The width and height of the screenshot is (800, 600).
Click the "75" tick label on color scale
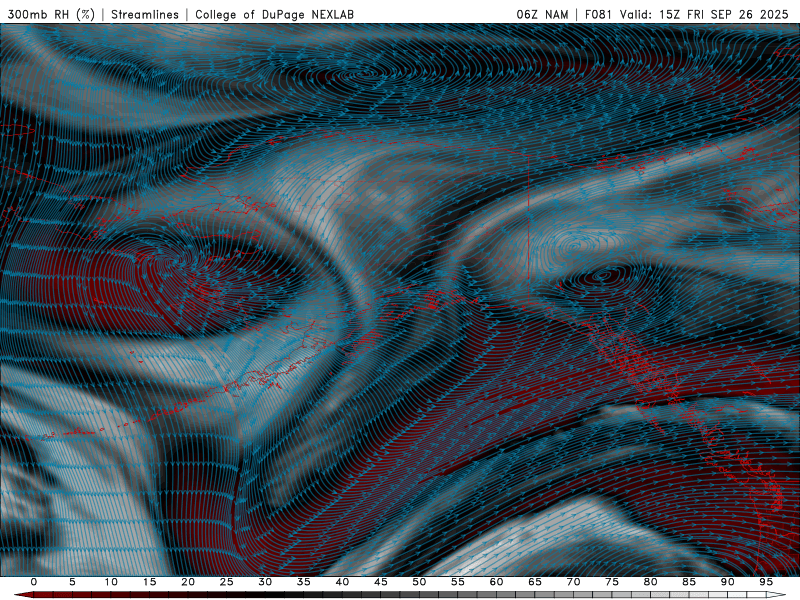point(612,582)
